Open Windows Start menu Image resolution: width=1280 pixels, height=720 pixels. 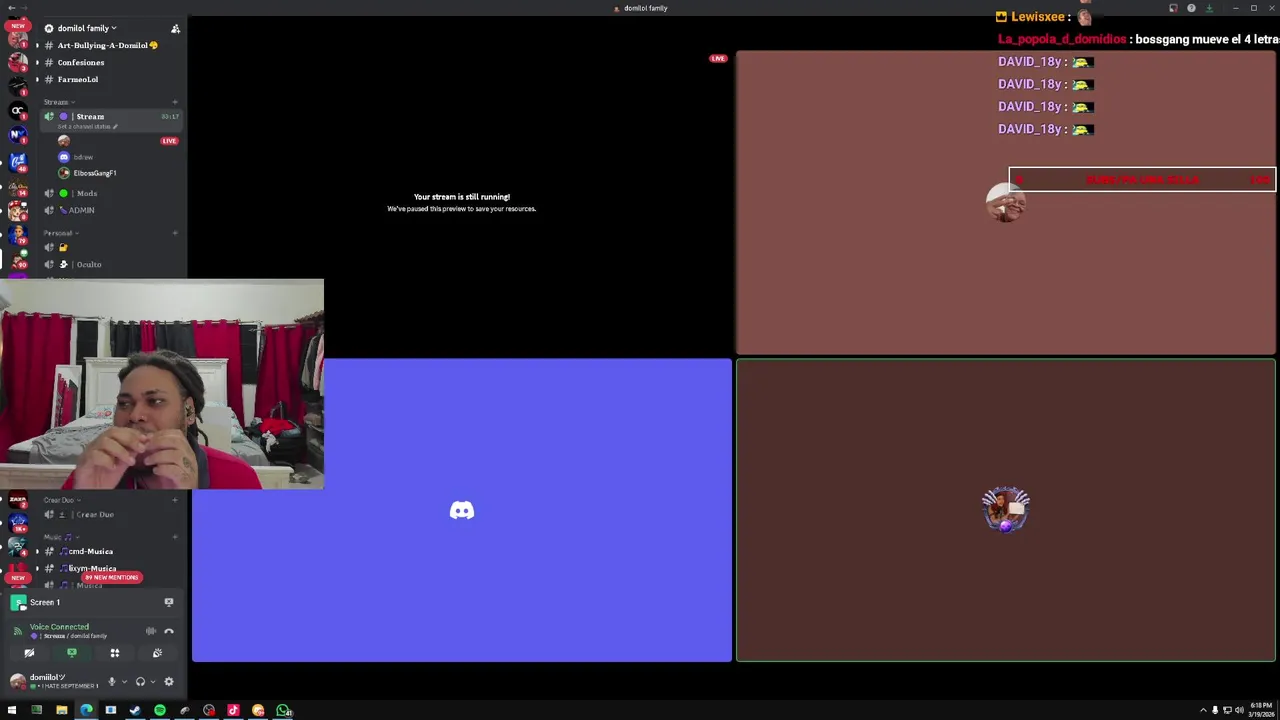tap(12, 711)
